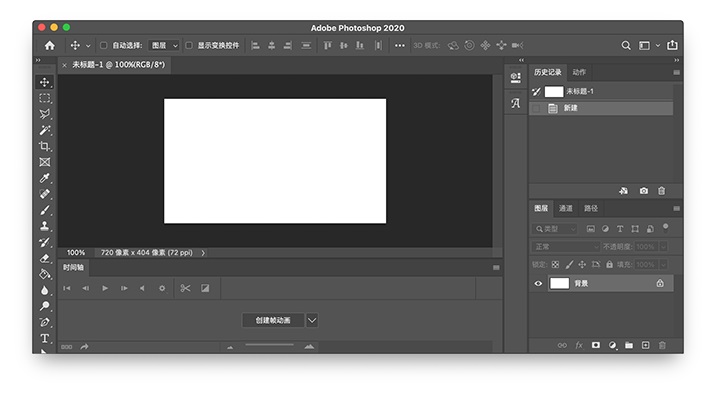The height and width of the screenshot is (396, 716).
Task: Select the 未标题-1 document tab
Action: point(118,65)
